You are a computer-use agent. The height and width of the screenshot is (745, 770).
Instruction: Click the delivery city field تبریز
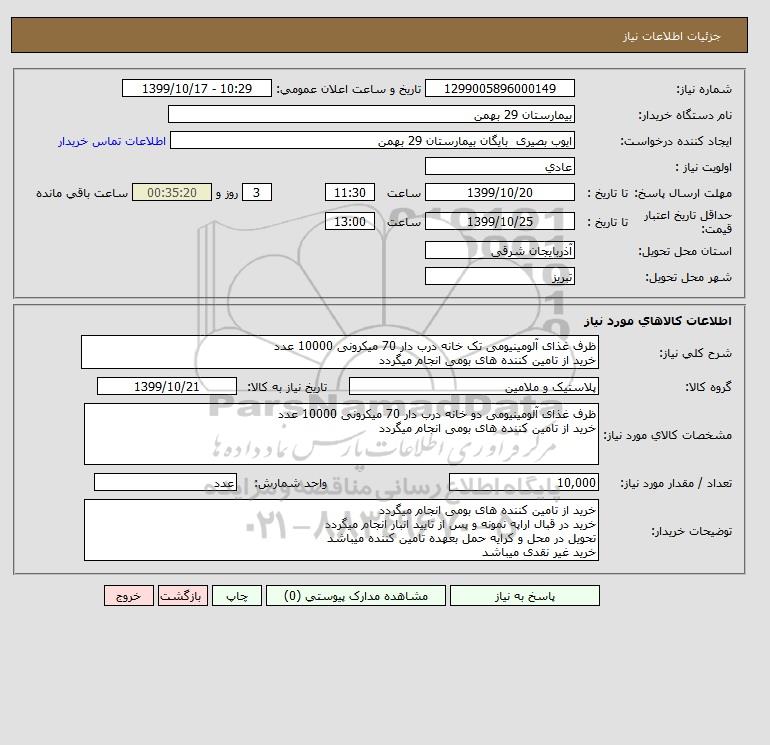point(499,276)
